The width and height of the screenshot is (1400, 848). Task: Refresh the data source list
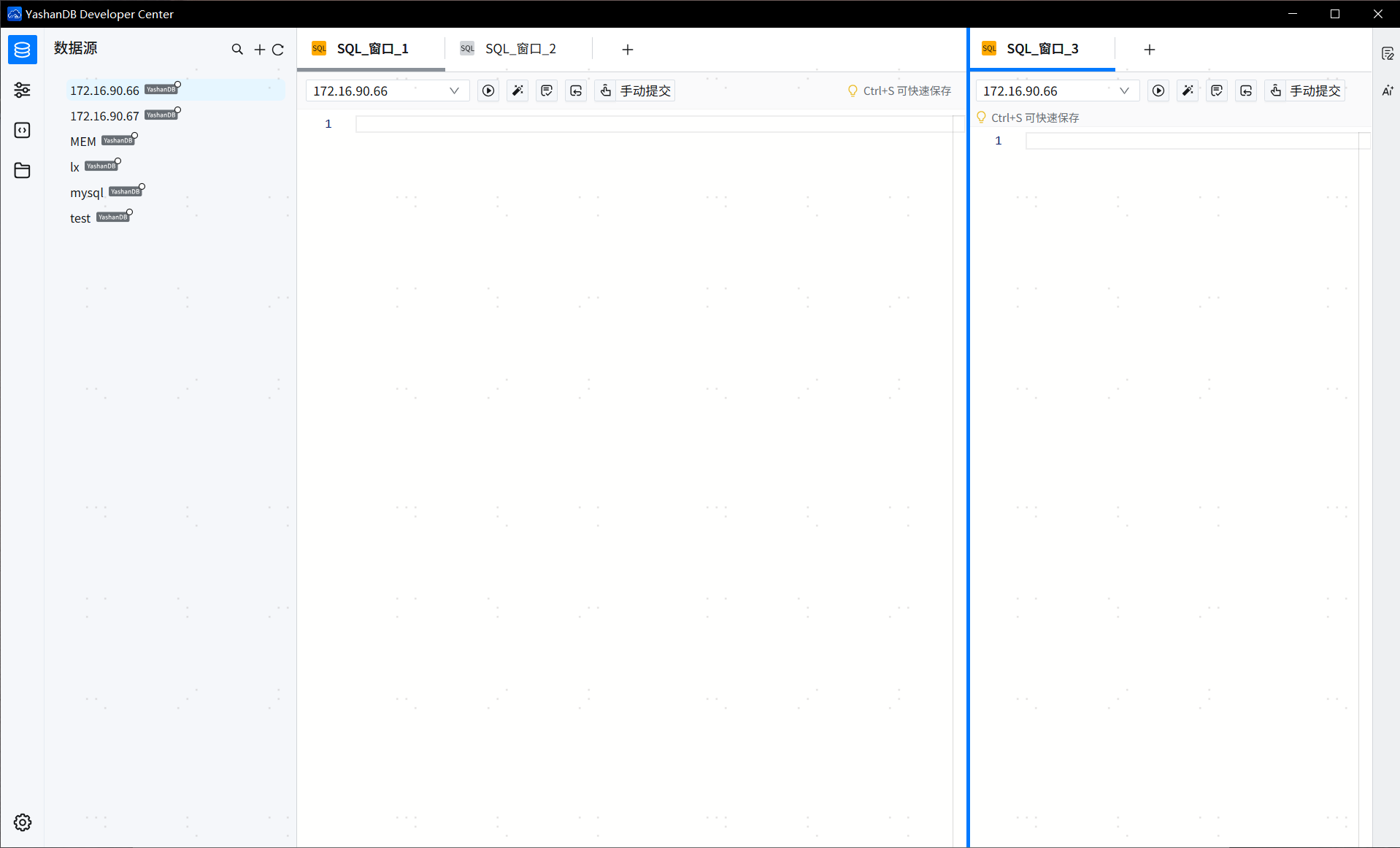[x=278, y=49]
